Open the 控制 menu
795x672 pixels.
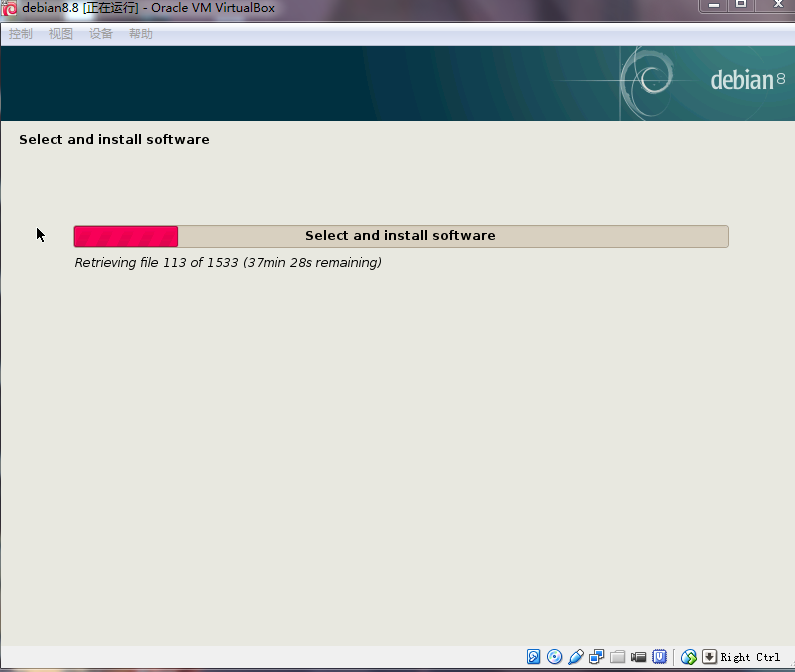point(21,34)
